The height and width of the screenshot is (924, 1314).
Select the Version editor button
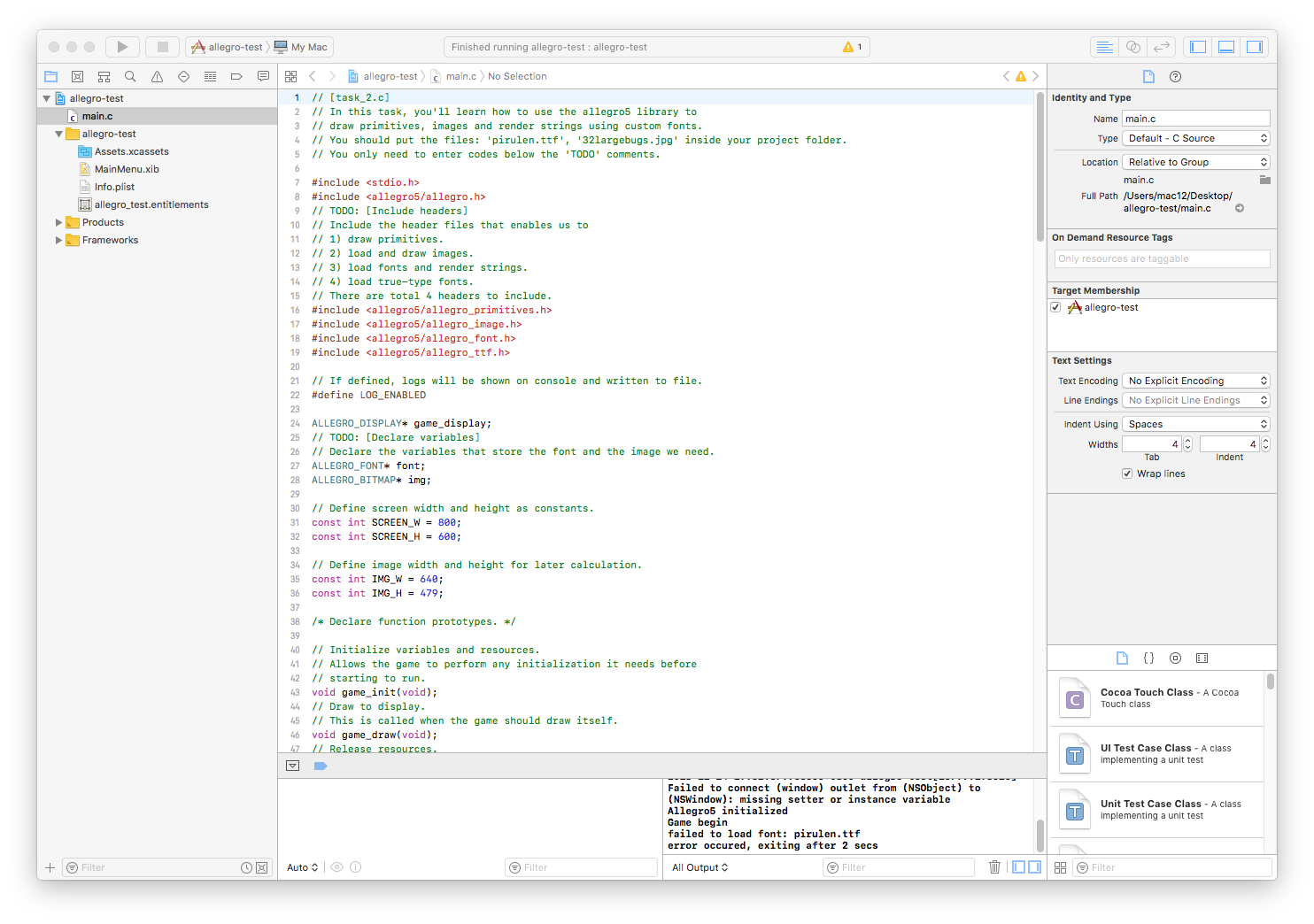click(1162, 47)
